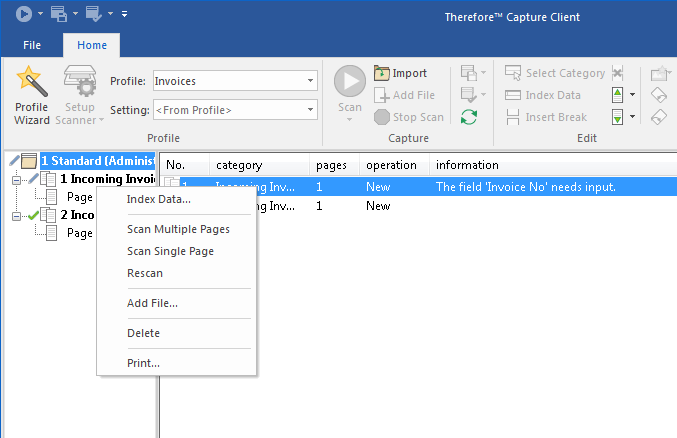
Task: Sort by the operation column header
Action: coord(394,165)
